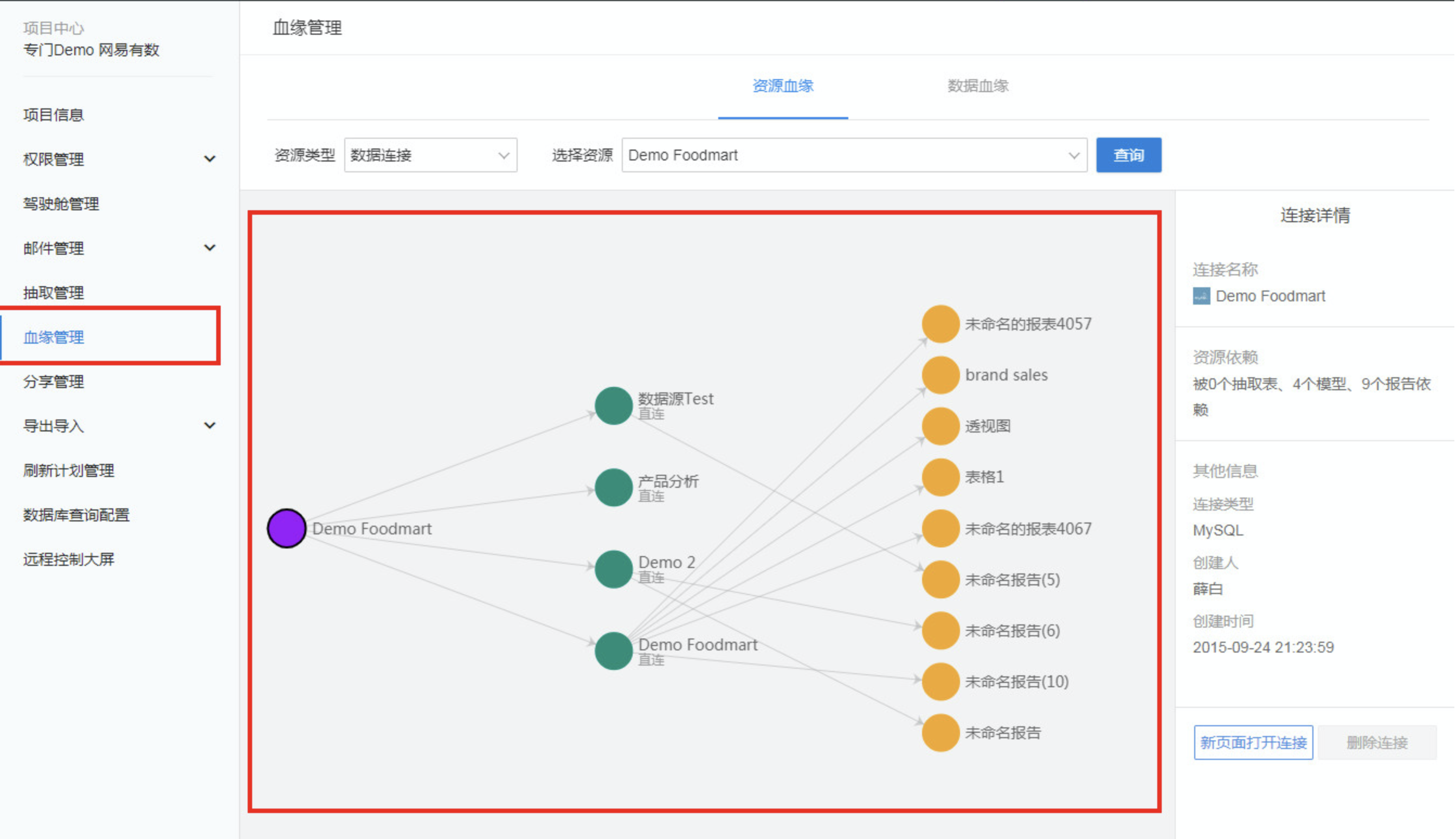
Task: Click the 血缘管理 page heading
Action: (307, 28)
